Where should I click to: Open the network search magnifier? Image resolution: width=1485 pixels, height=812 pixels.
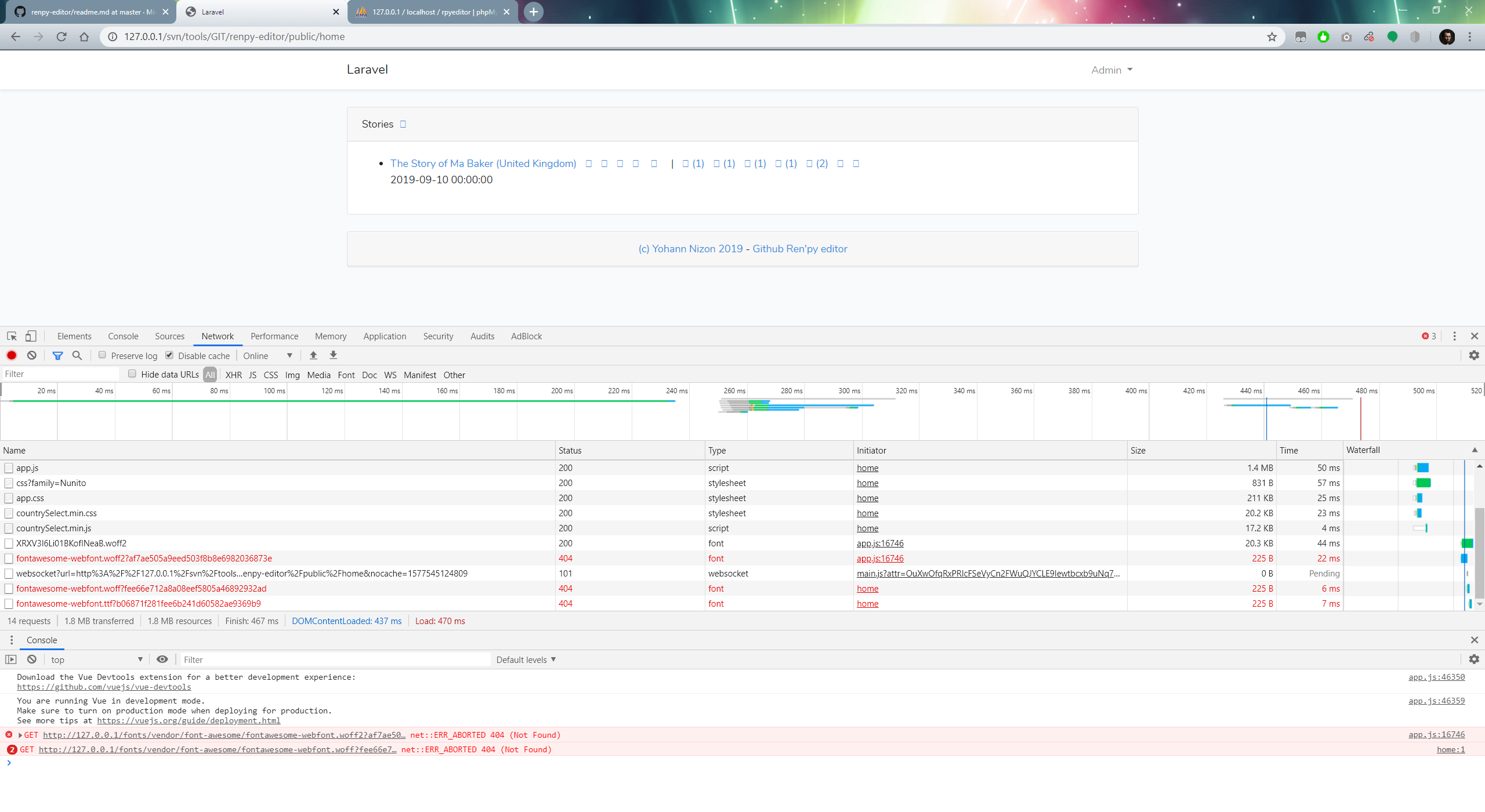point(77,356)
